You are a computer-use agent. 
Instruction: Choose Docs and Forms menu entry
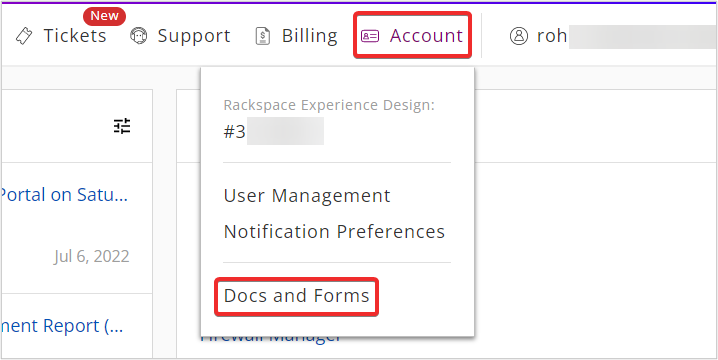pyautogui.click(x=297, y=296)
